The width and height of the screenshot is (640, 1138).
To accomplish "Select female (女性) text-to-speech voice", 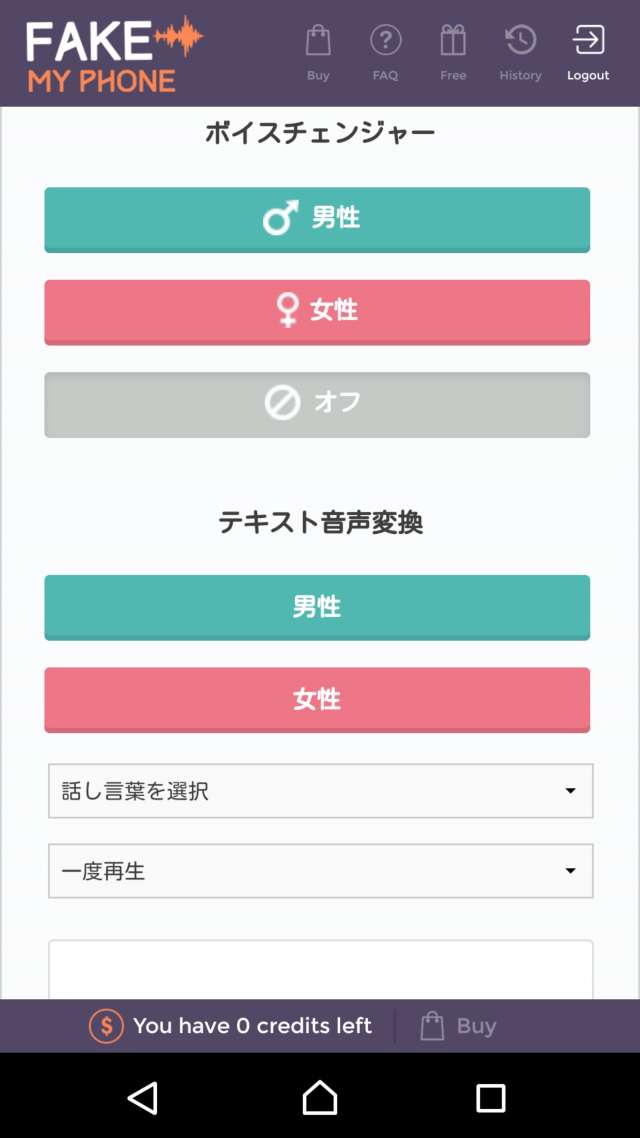I will coord(317,699).
